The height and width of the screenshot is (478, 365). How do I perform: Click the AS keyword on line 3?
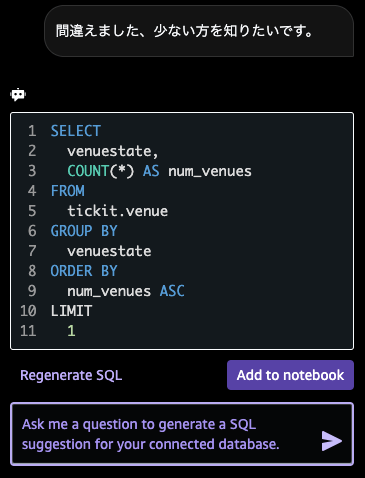(x=151, y=171)
